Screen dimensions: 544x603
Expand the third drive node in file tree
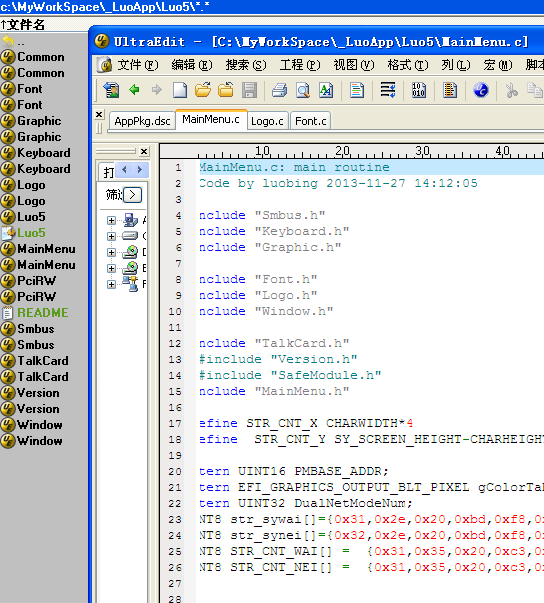[x=111, y=252]
